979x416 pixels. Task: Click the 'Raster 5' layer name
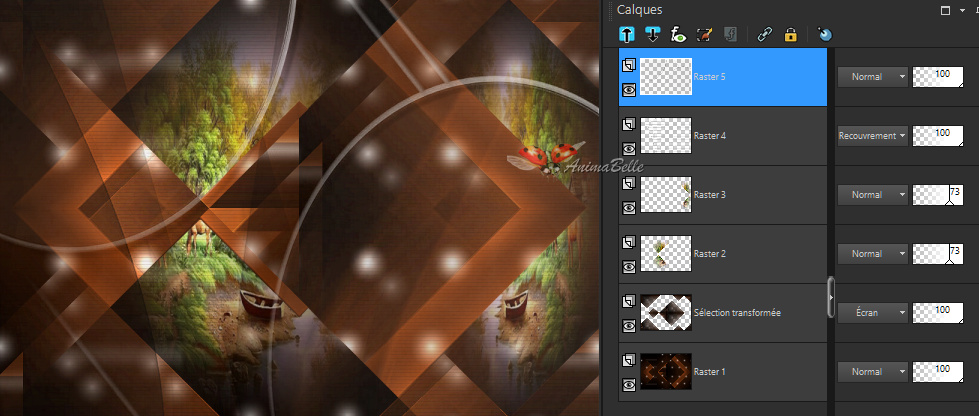[709, 77]
